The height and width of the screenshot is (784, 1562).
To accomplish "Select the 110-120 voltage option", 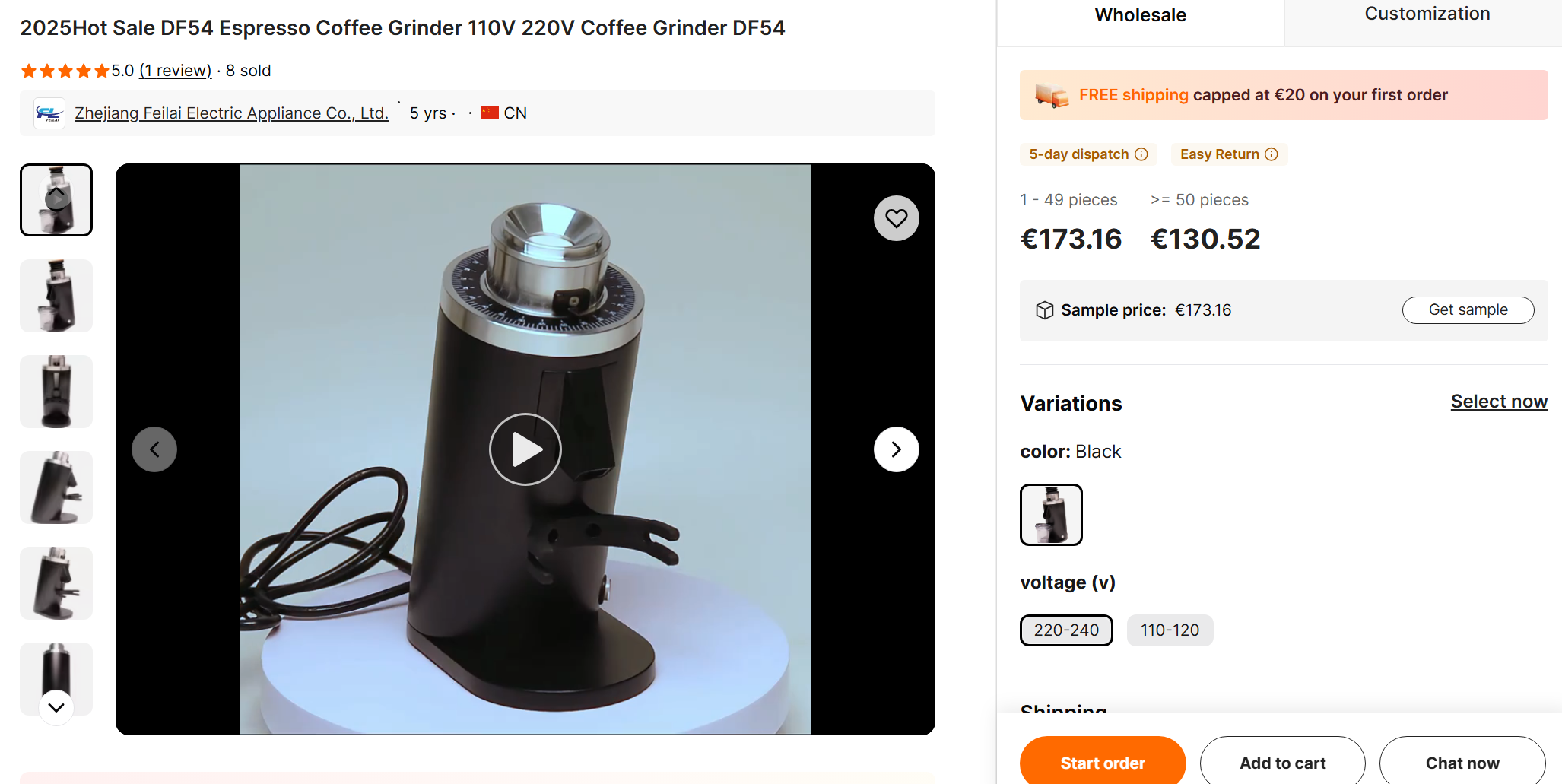I will [1170, 630].
